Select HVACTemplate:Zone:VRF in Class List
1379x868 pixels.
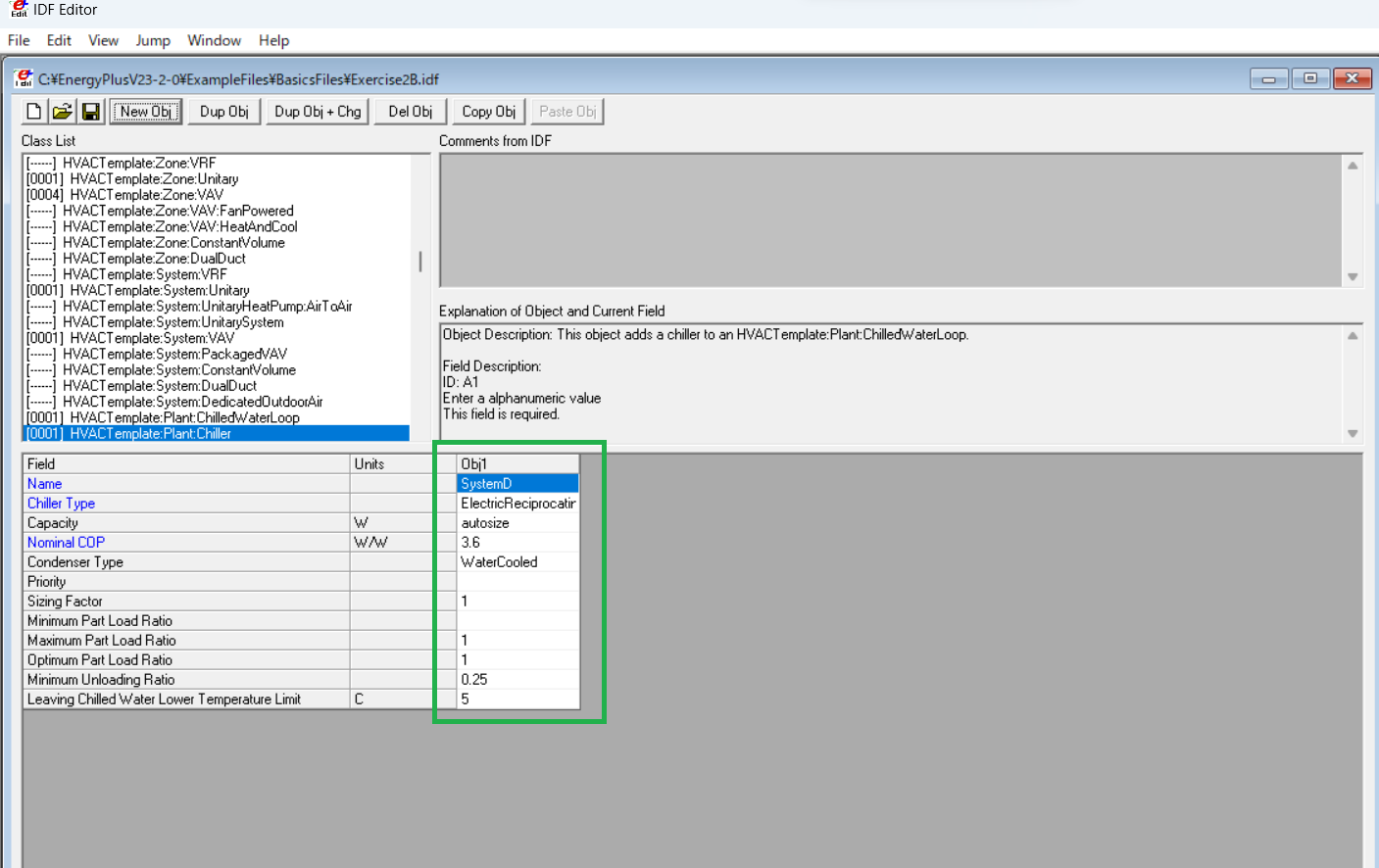click(x=216, y=163)
